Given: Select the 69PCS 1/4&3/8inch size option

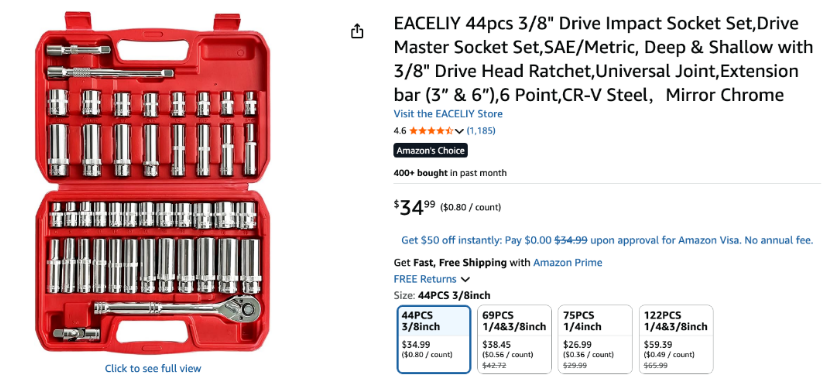Looking at the screenshot, I should pos(514,339).
